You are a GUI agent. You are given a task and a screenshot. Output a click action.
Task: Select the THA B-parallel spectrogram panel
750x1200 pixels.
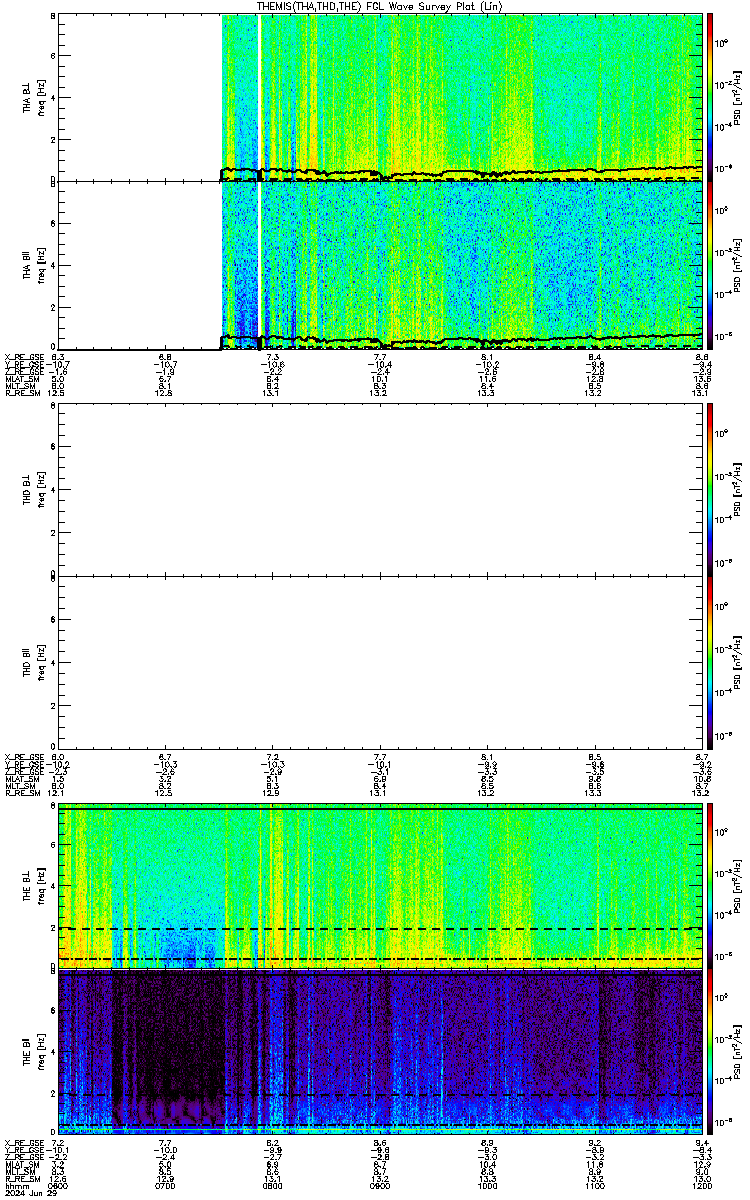pyautogui.click(x=381, y=266)
